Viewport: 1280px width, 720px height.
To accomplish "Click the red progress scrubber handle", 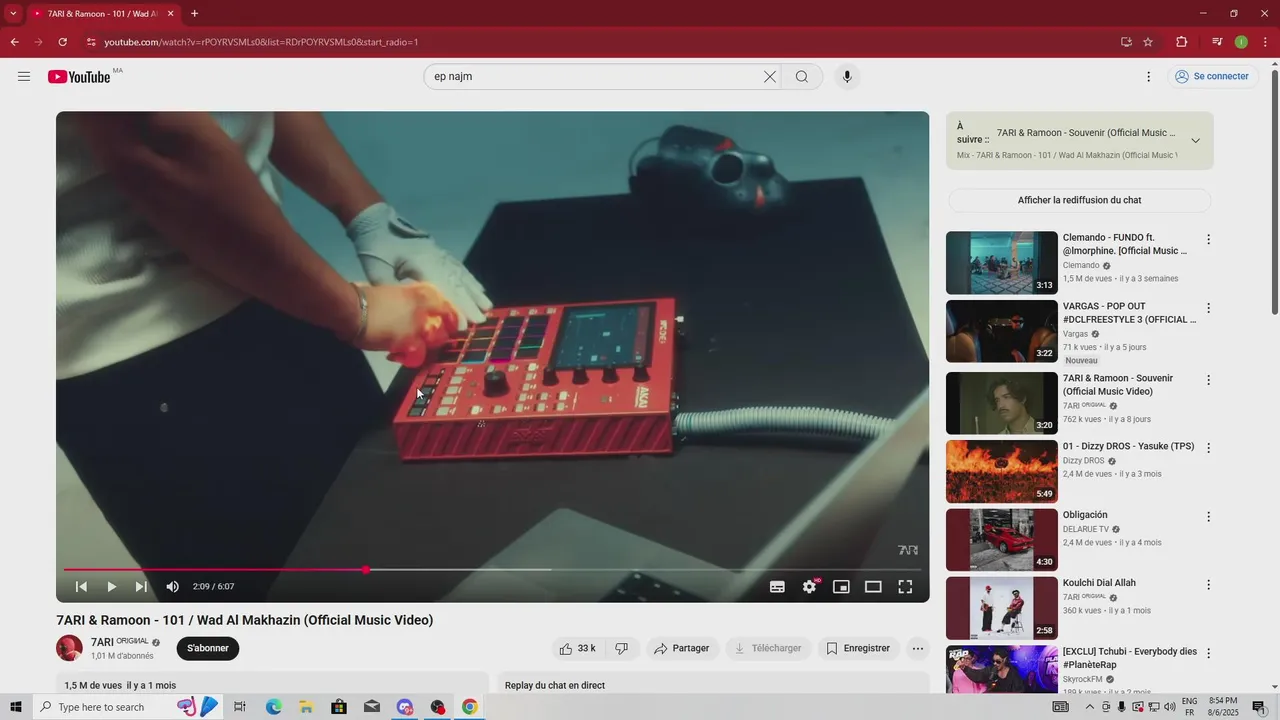I will [x=366, y=570].
